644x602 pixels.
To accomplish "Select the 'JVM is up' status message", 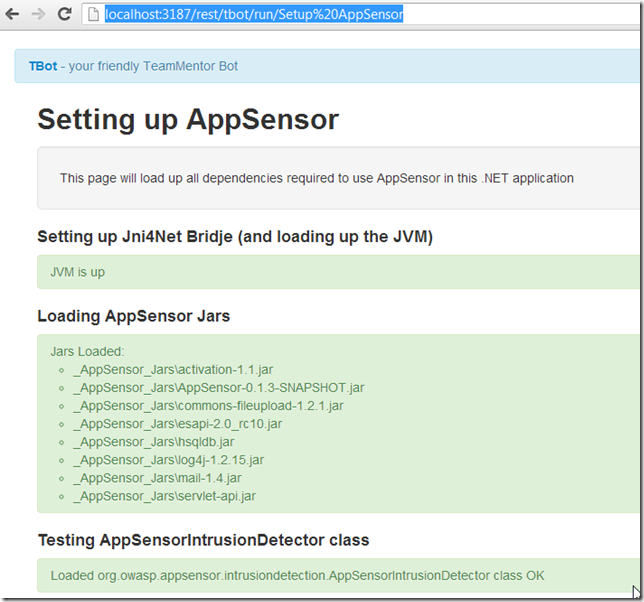I will pos(78,272).
